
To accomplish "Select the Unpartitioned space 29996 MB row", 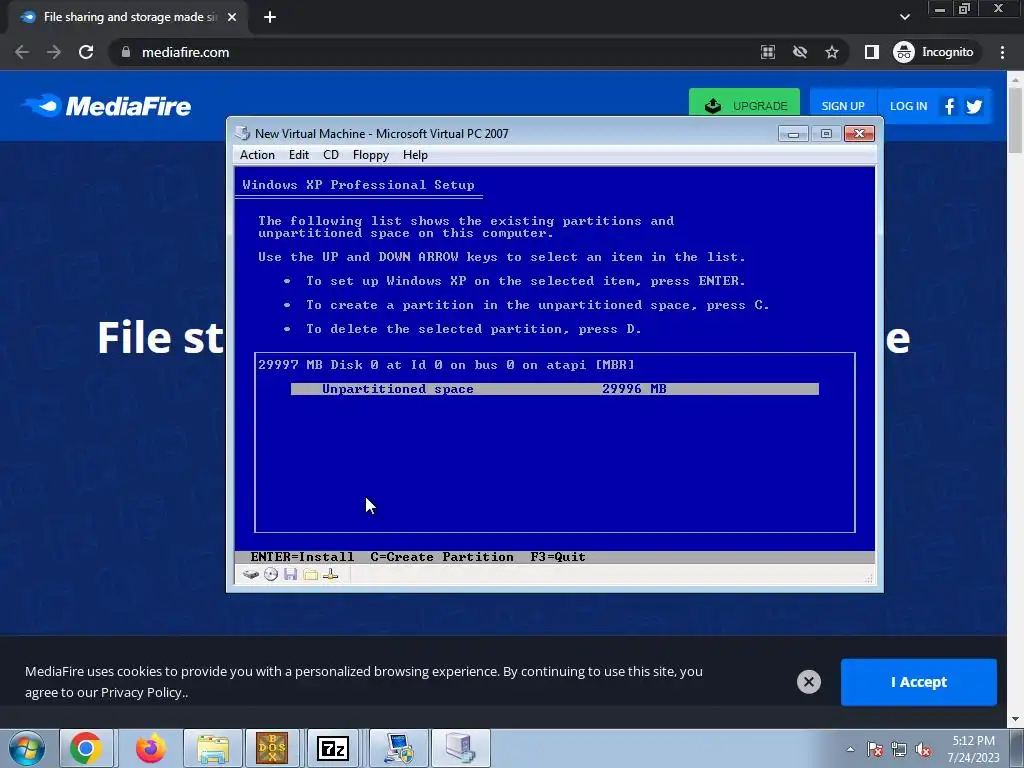I will [x=554, y=389].
